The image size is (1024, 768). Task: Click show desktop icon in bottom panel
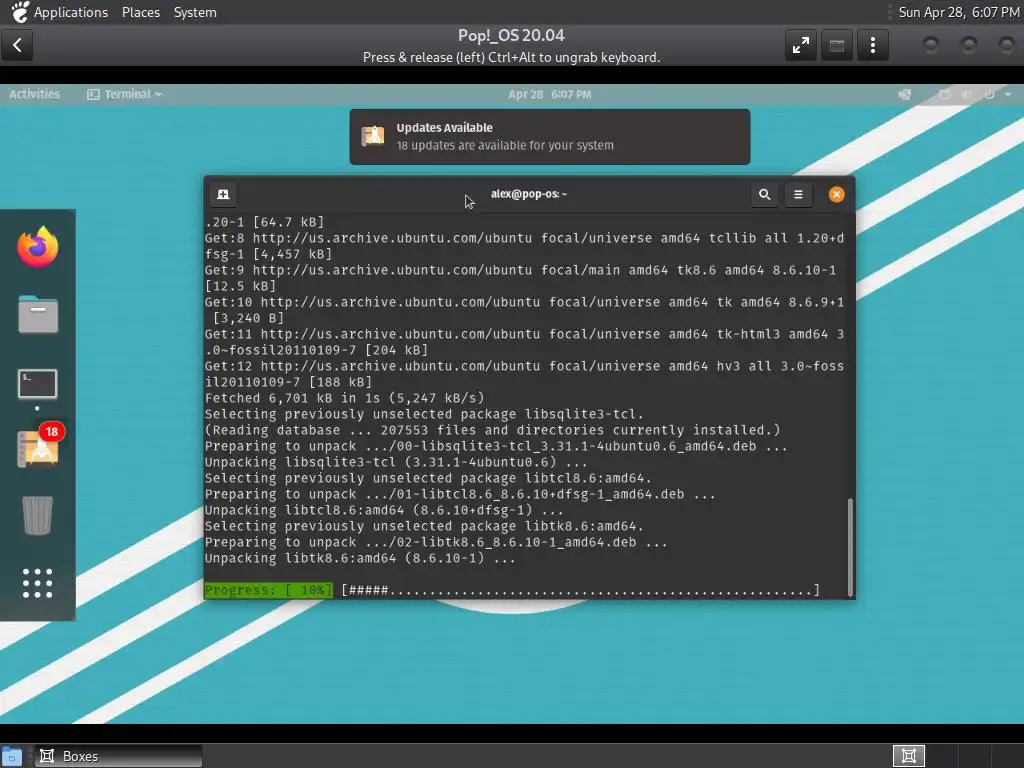click(12, 756)
